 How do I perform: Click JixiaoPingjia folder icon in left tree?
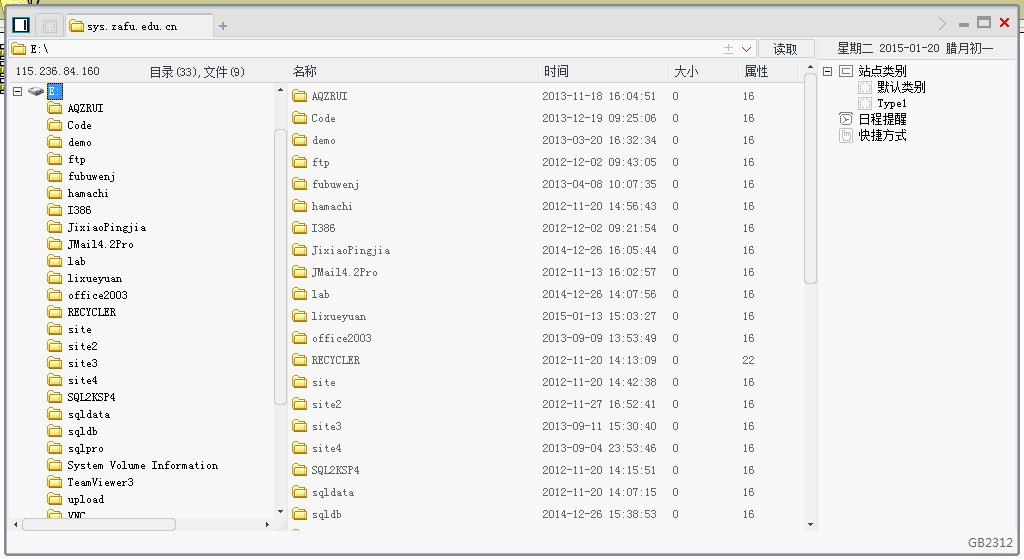[55, 226]
